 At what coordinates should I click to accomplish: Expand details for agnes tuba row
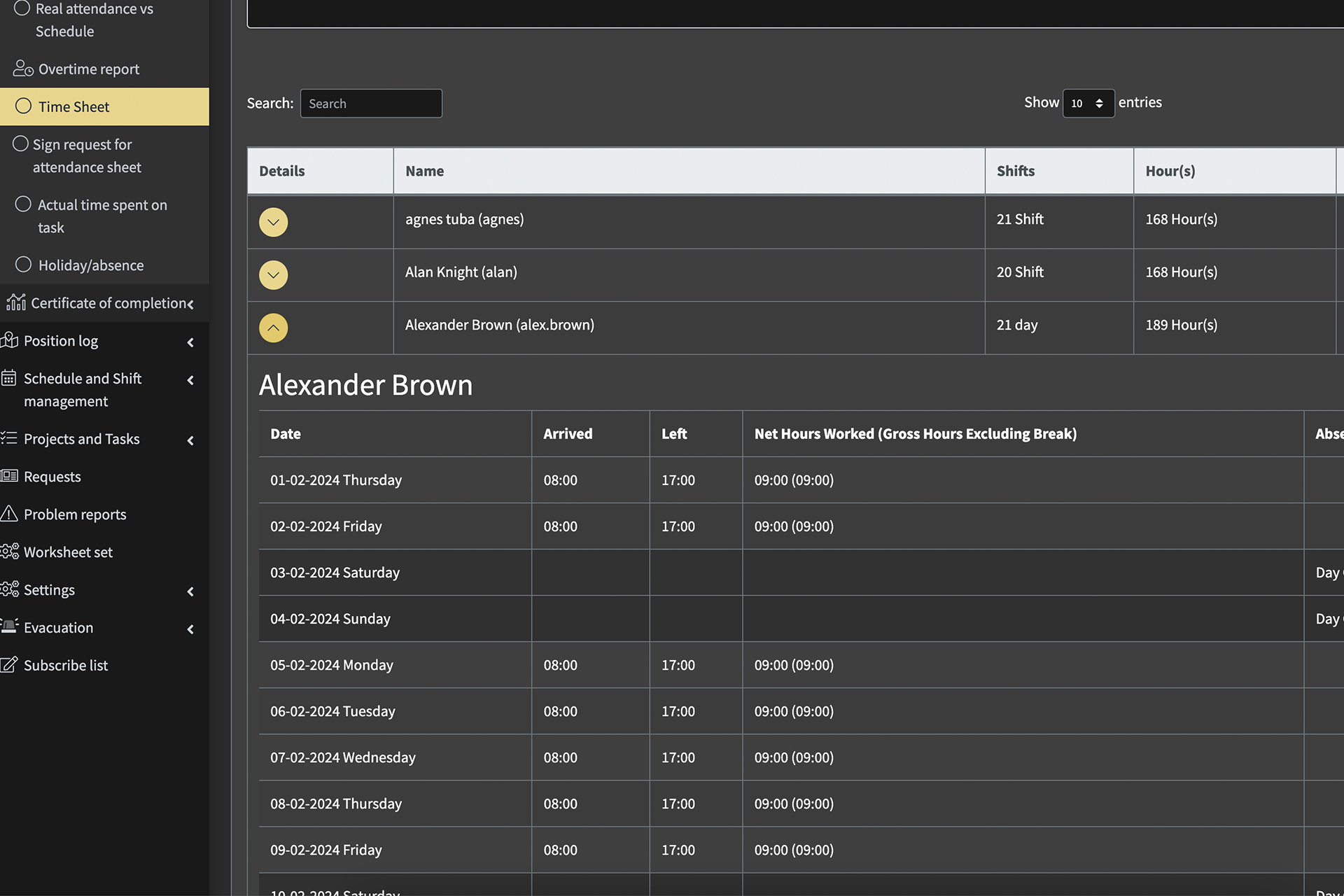tap(273, 222)
